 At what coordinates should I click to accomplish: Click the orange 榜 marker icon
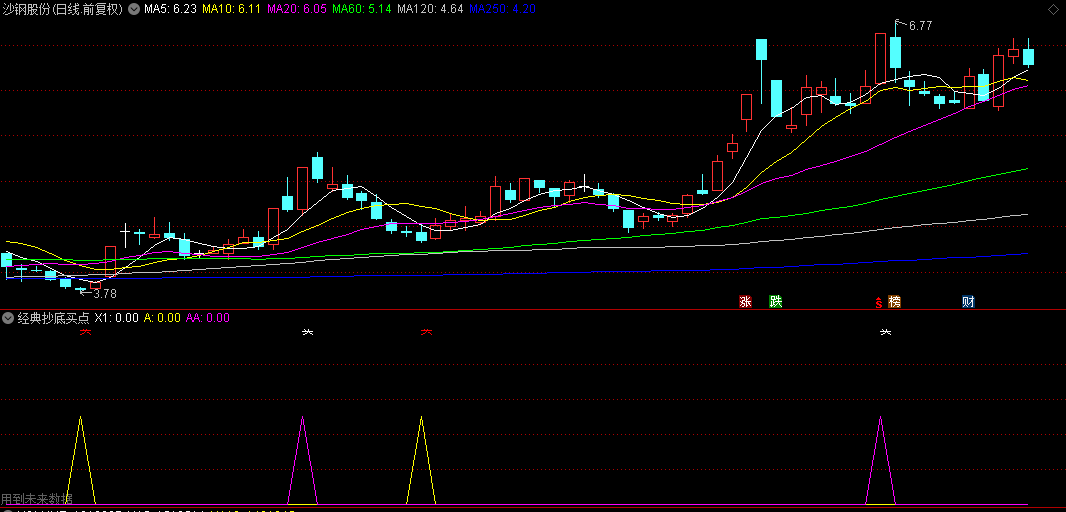click(894, 302)
